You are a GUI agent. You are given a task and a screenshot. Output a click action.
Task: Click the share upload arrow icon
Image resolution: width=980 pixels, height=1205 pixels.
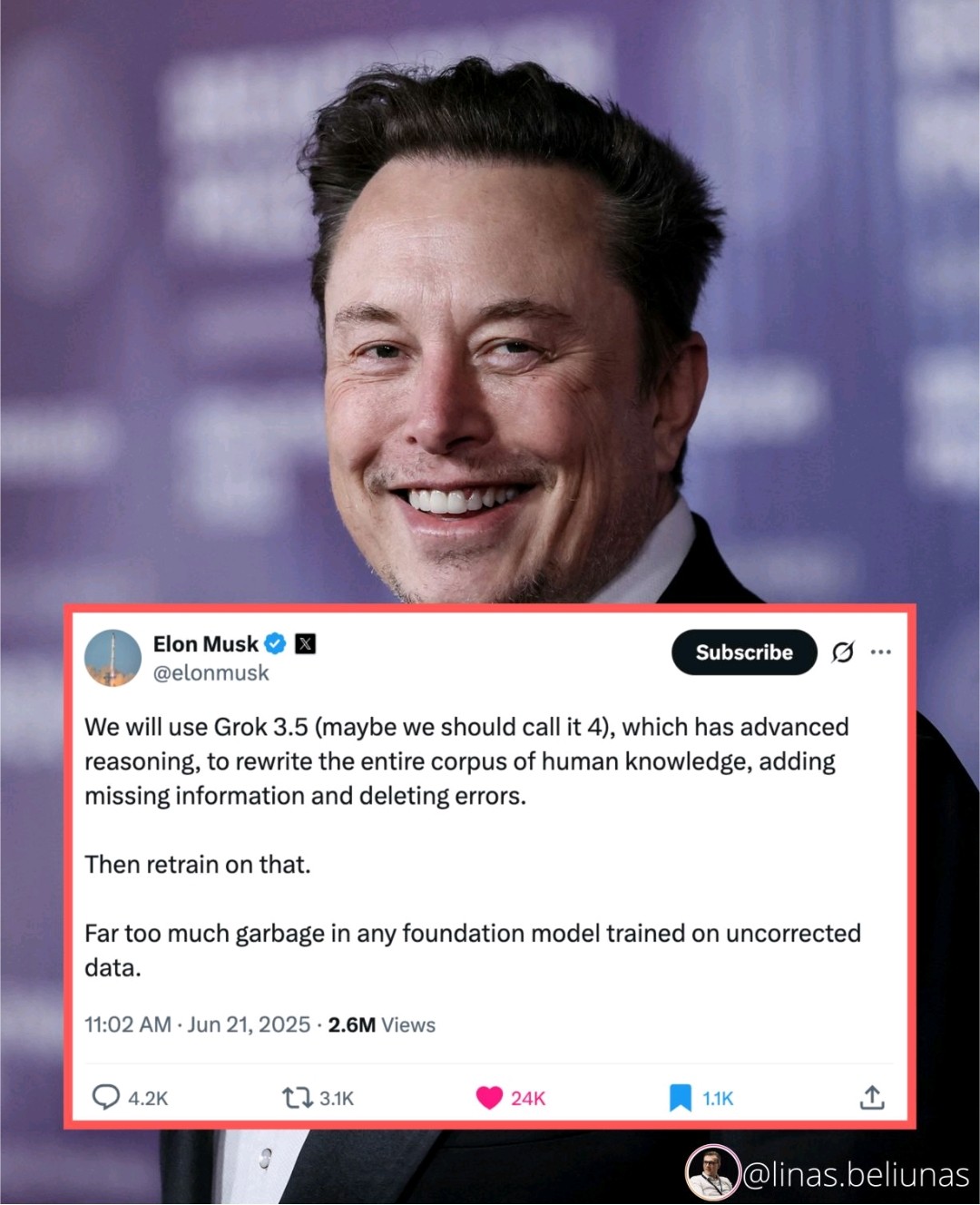click(871, 1097)
